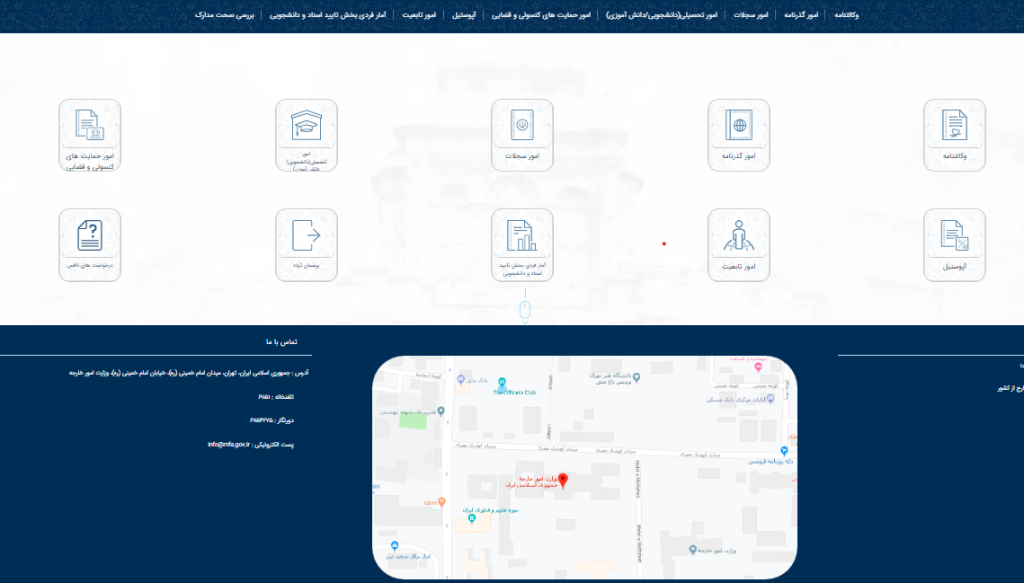The image size is (1024, 583).
Task: Open the statistics chart icon tile
Action: 522,239
